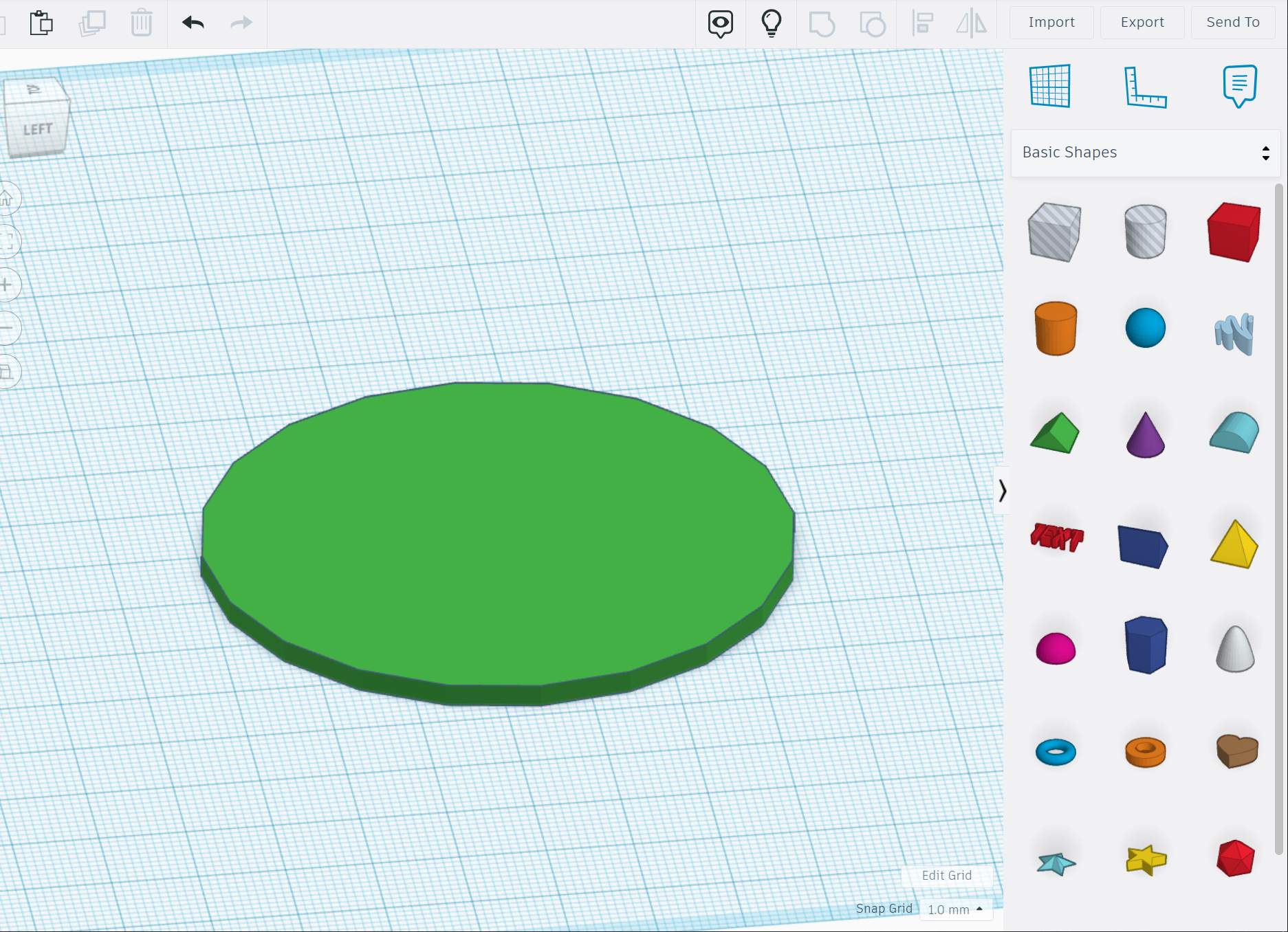The image size is (1288, 932).
Task: Select the red Box shape
Action: [x=1234, y=232]
